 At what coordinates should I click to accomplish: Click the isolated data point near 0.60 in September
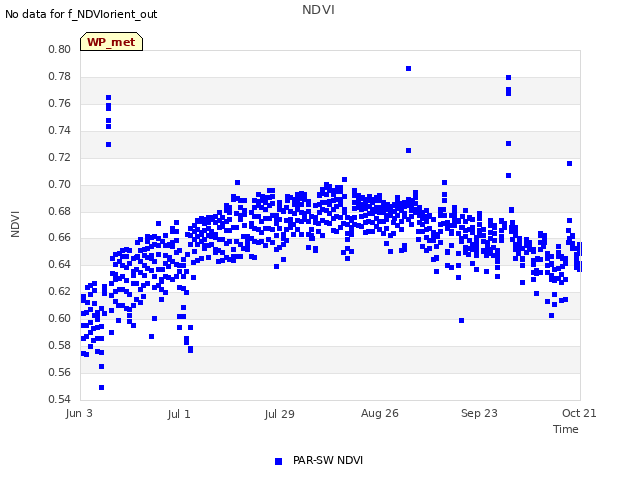click(462, 320)
